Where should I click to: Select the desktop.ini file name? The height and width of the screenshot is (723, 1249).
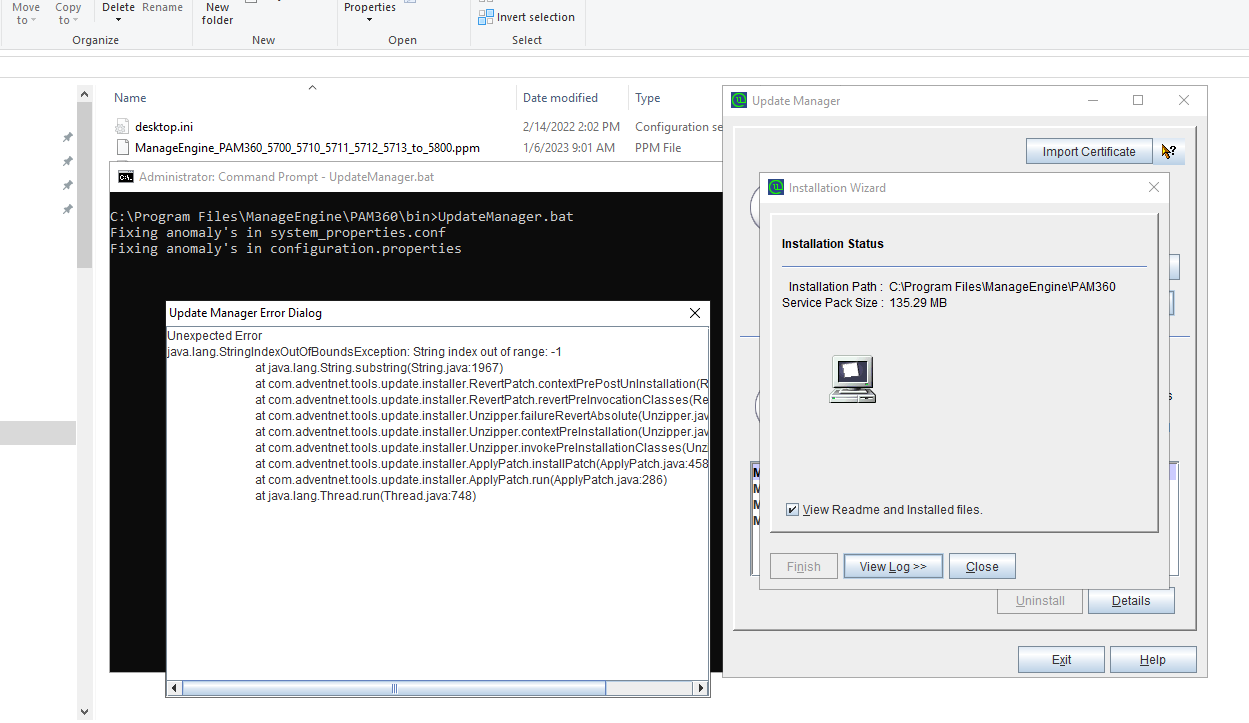[x=164, y=127]
